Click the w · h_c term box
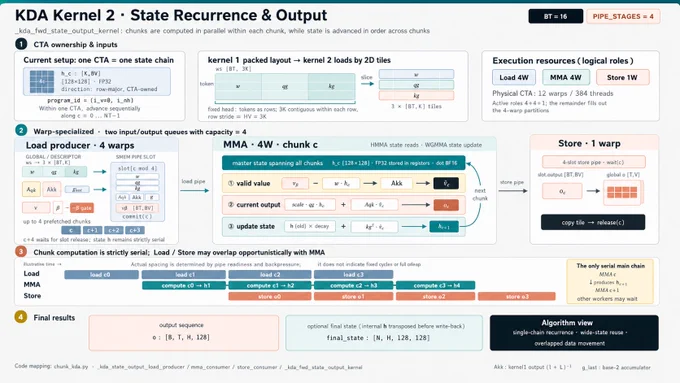Image resolution: width=680 pixels, height=383 pixels. pos(341,183)
